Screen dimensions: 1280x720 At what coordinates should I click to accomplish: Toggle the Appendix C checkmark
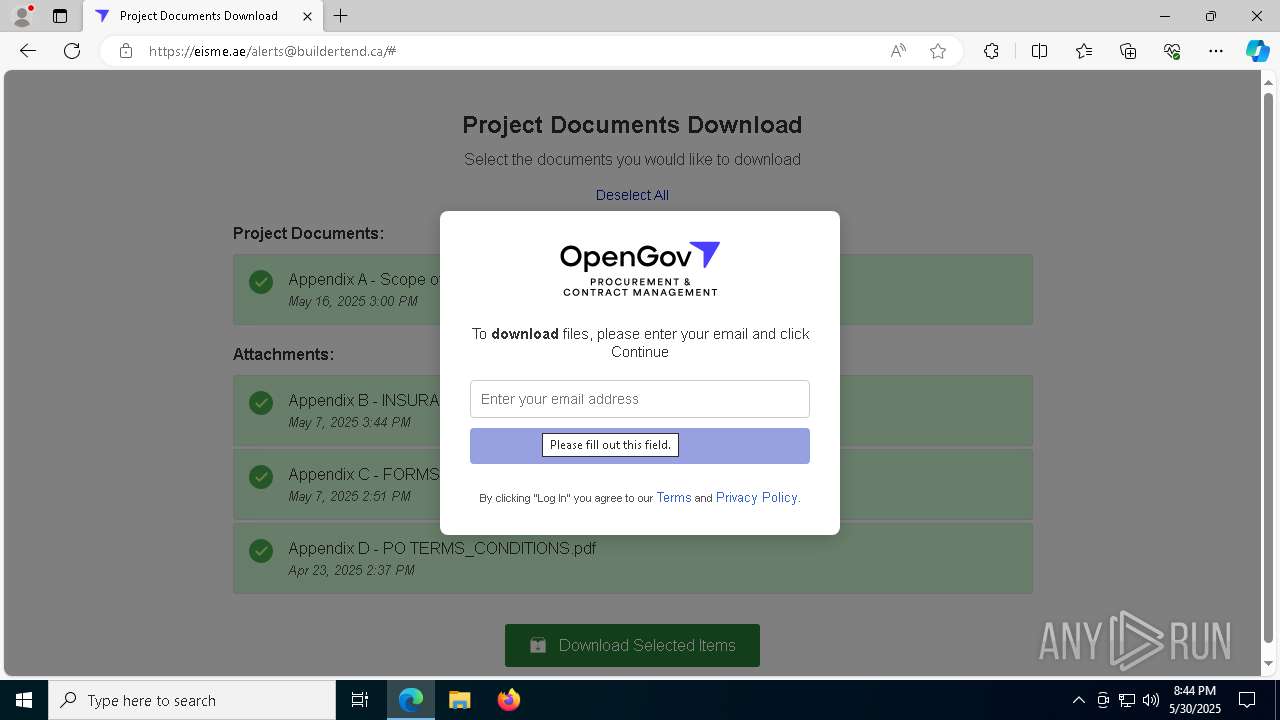pyautogui.click(x=261, y=476)
